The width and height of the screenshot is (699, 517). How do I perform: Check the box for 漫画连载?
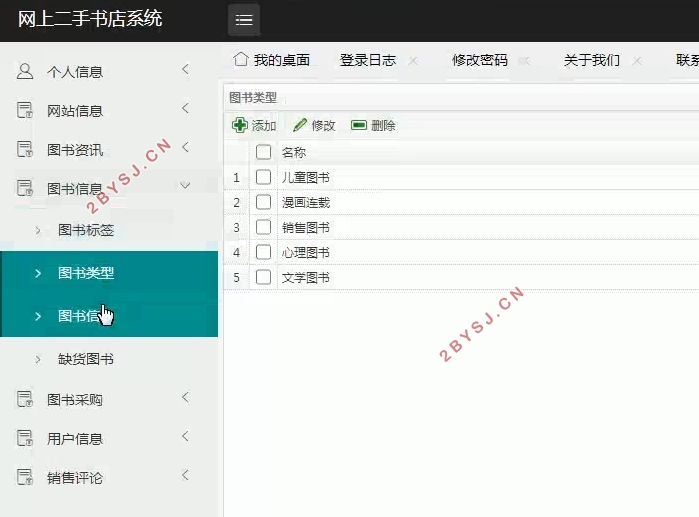coord(263,202)
